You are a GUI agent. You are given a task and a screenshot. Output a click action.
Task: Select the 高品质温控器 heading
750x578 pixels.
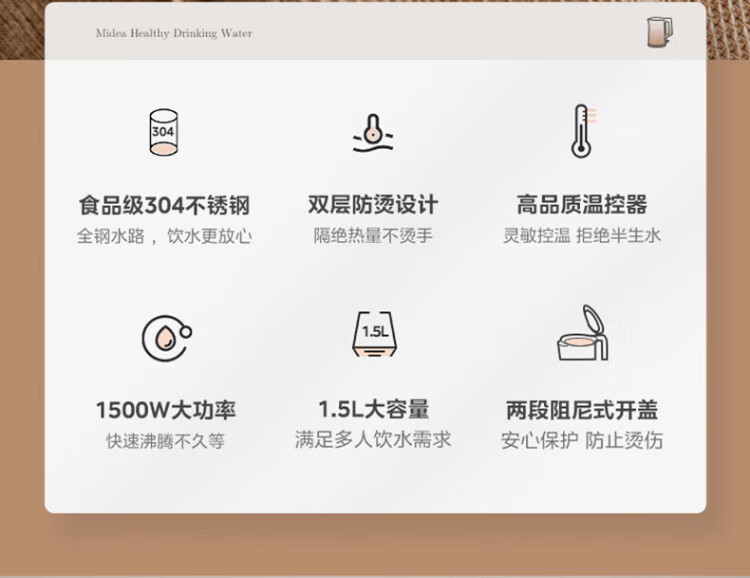click(582, 204)
